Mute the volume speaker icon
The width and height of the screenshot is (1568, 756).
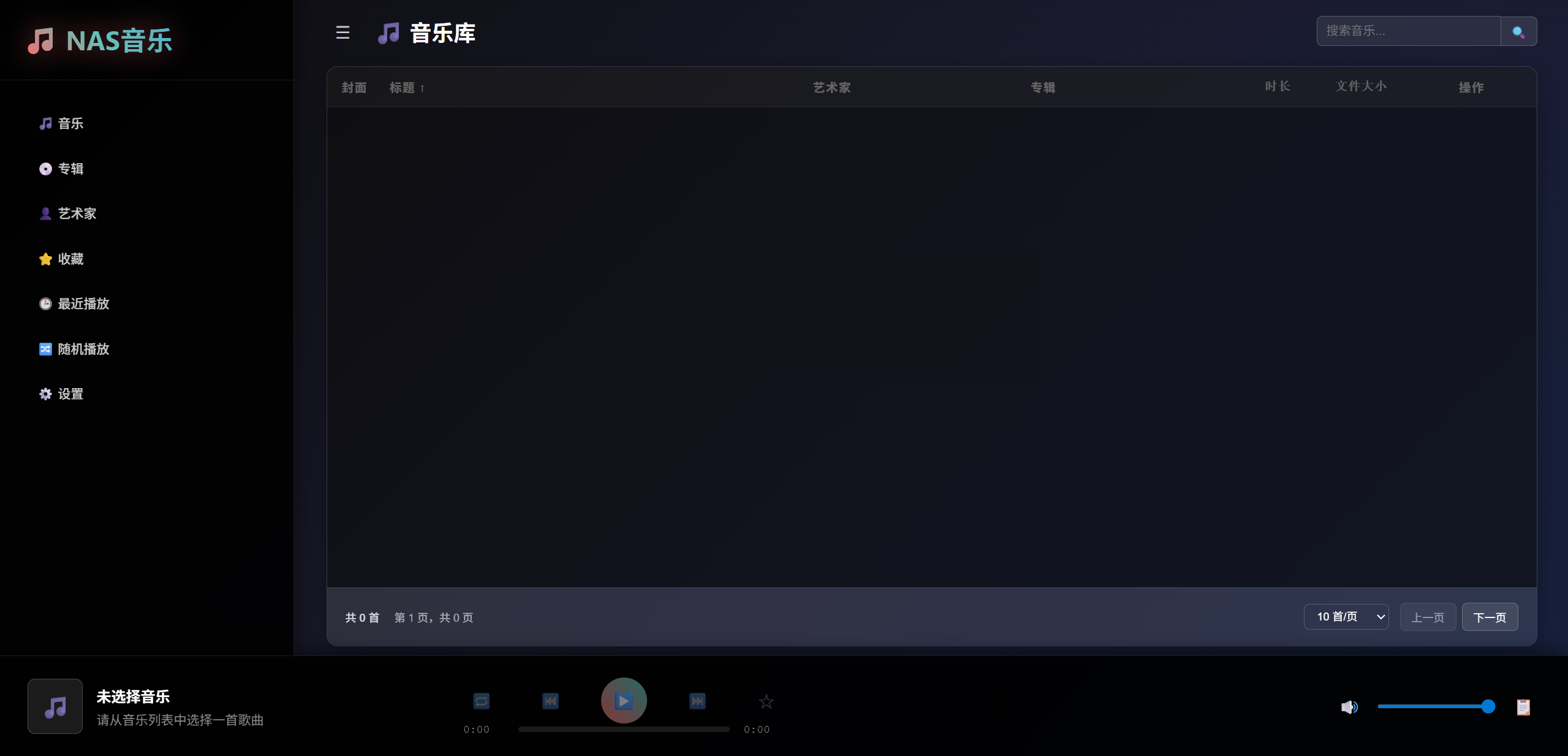[x=1349, y=707]
